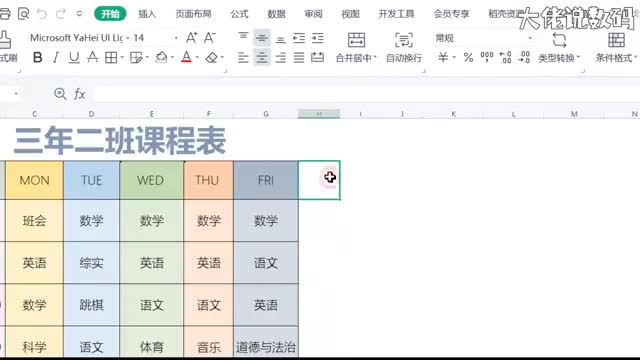Select the 班会 cell

click(x=34, y=221)
